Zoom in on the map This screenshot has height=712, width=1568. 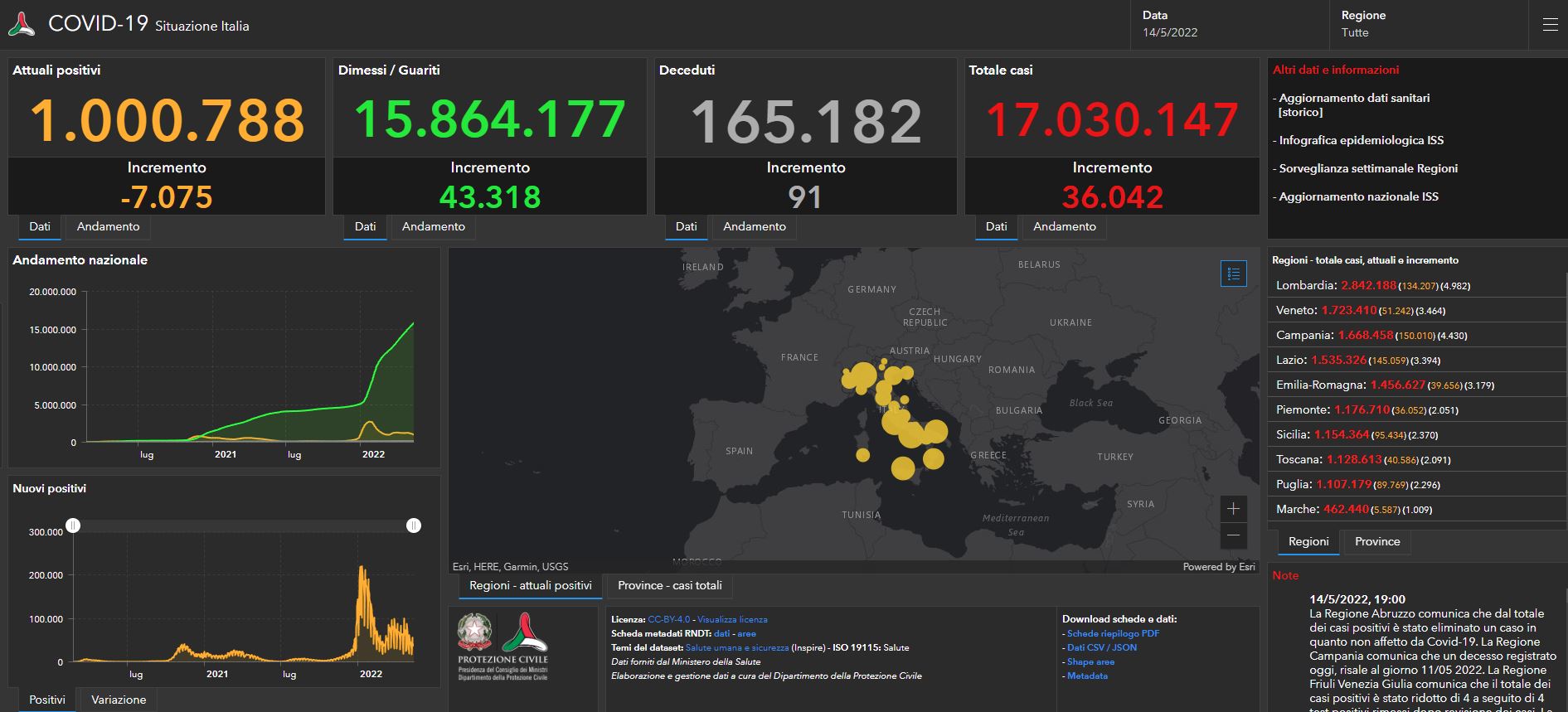coord(1234,508)
